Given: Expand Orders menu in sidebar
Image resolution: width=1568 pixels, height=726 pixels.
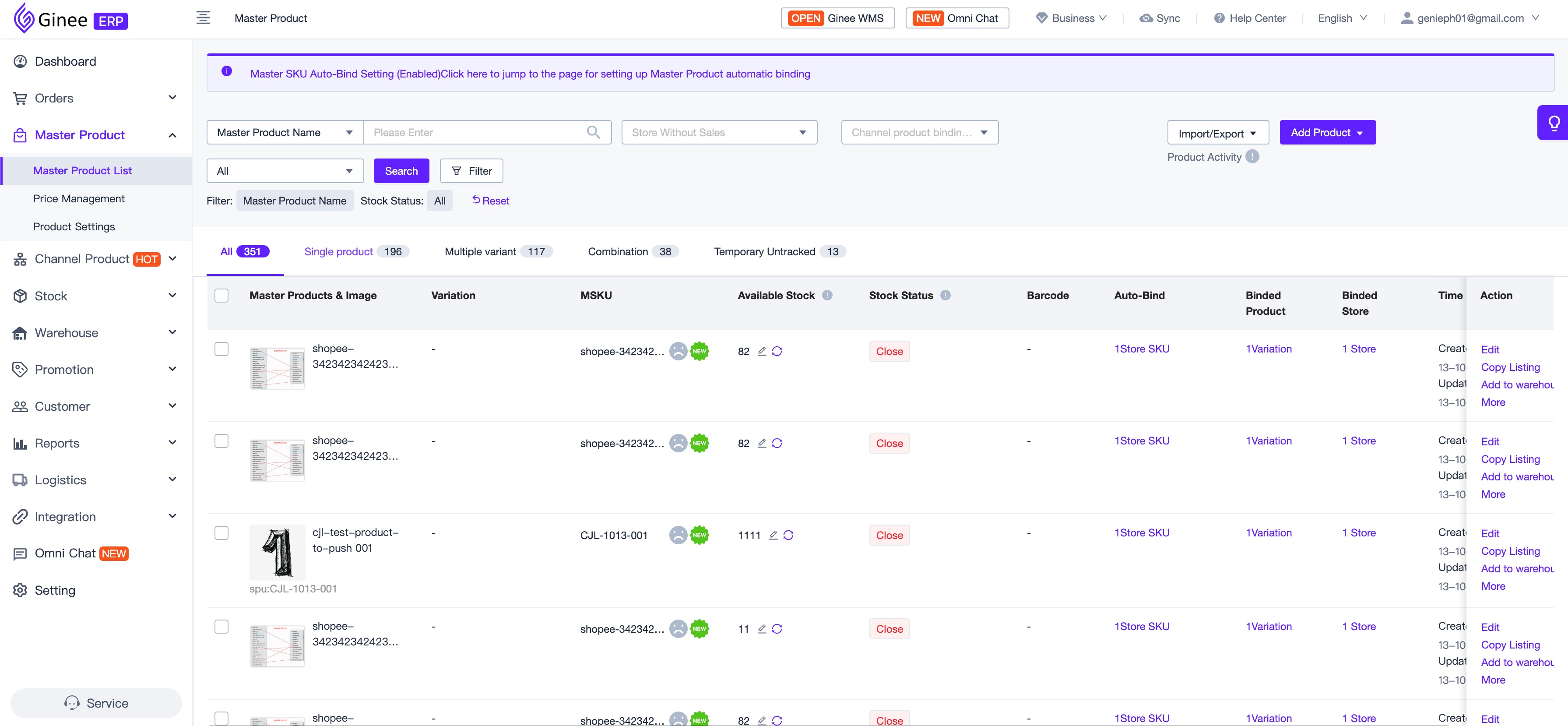Looking at the screenshot, I should point(96,98).
